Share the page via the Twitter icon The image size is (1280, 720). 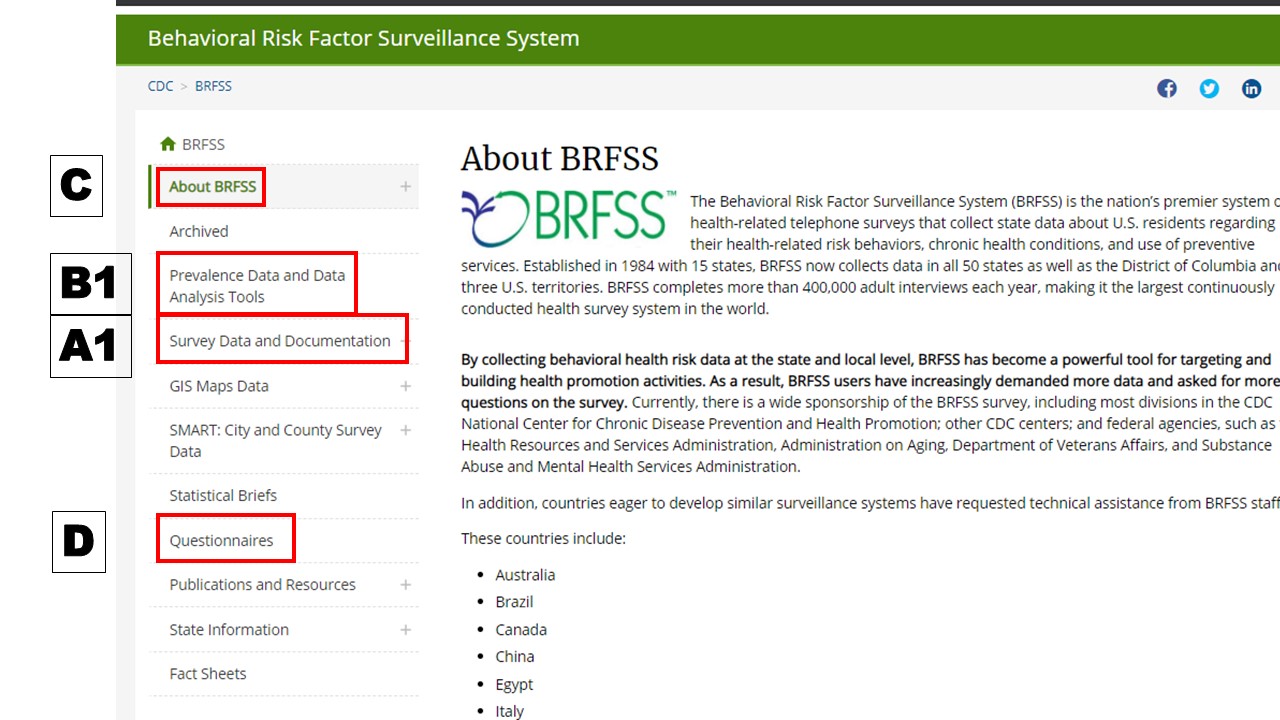pyautogui.click(x=1209, y=89)
